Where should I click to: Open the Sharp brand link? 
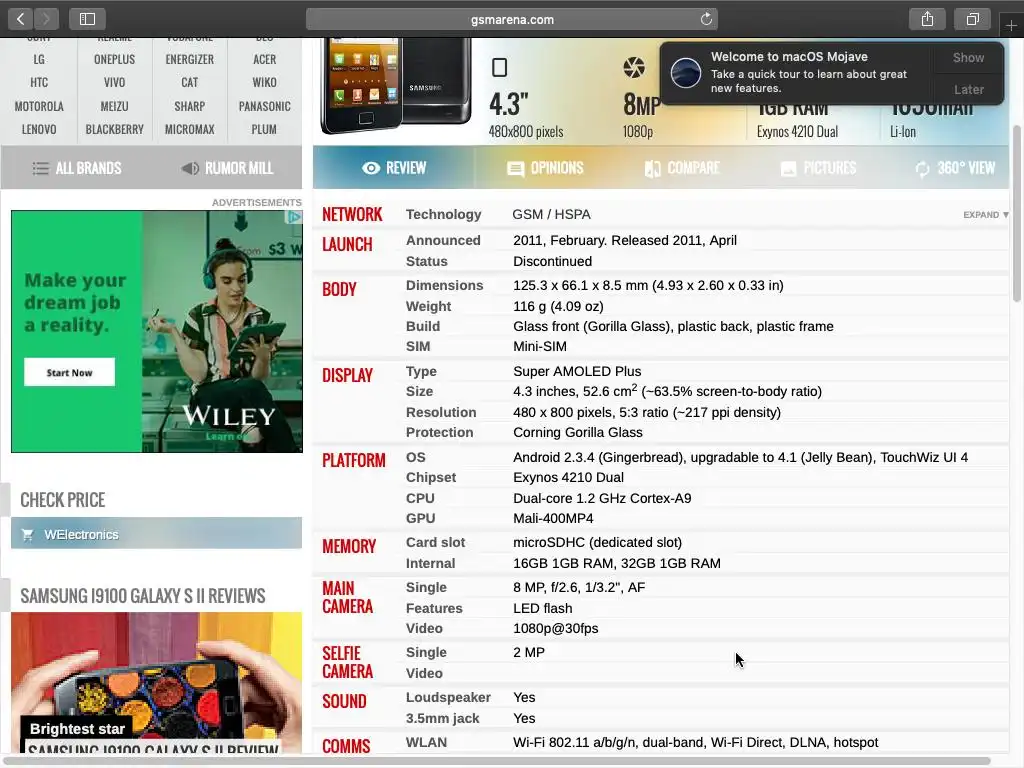click(x=189, y=106)
